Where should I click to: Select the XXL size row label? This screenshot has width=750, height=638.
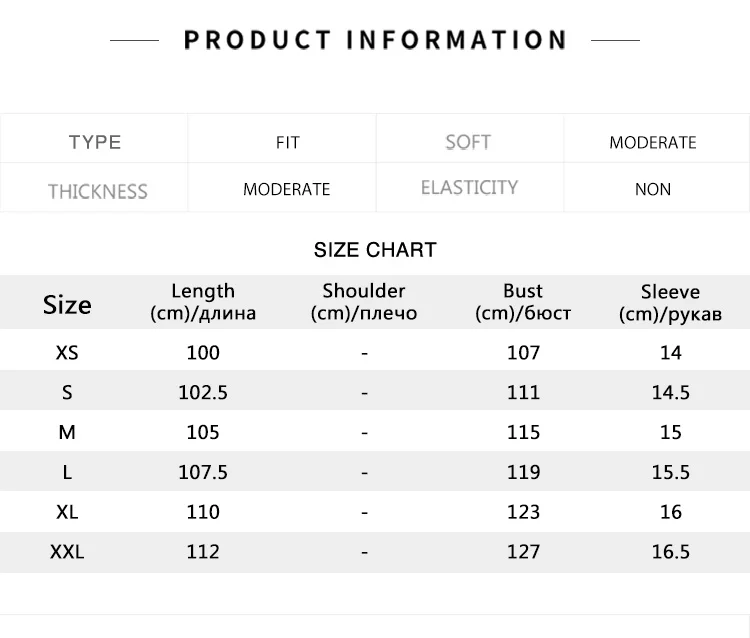coord(67,552)
